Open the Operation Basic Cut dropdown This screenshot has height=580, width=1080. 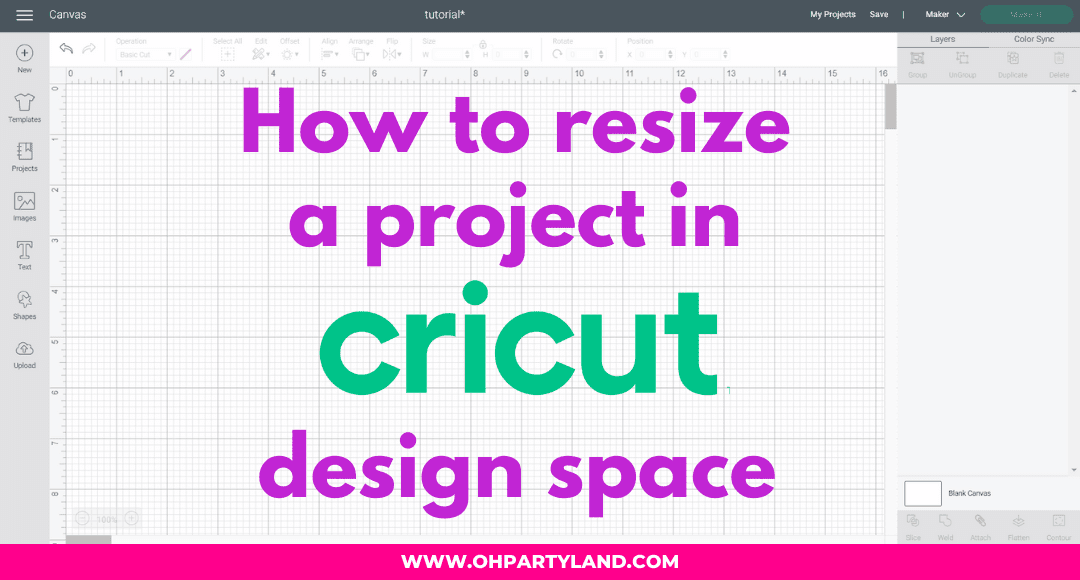click(145, 54)
